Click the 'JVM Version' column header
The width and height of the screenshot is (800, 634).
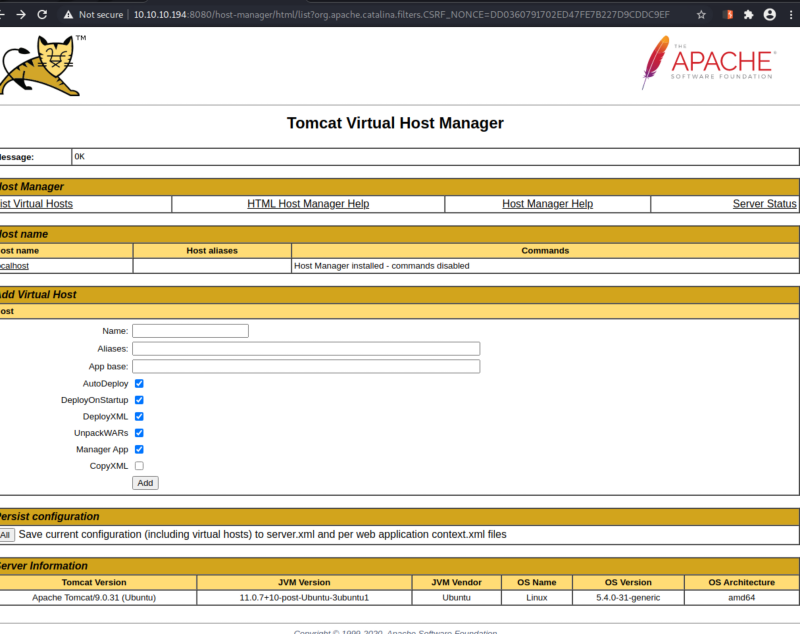pyautogui.click(x=304, y=582)
